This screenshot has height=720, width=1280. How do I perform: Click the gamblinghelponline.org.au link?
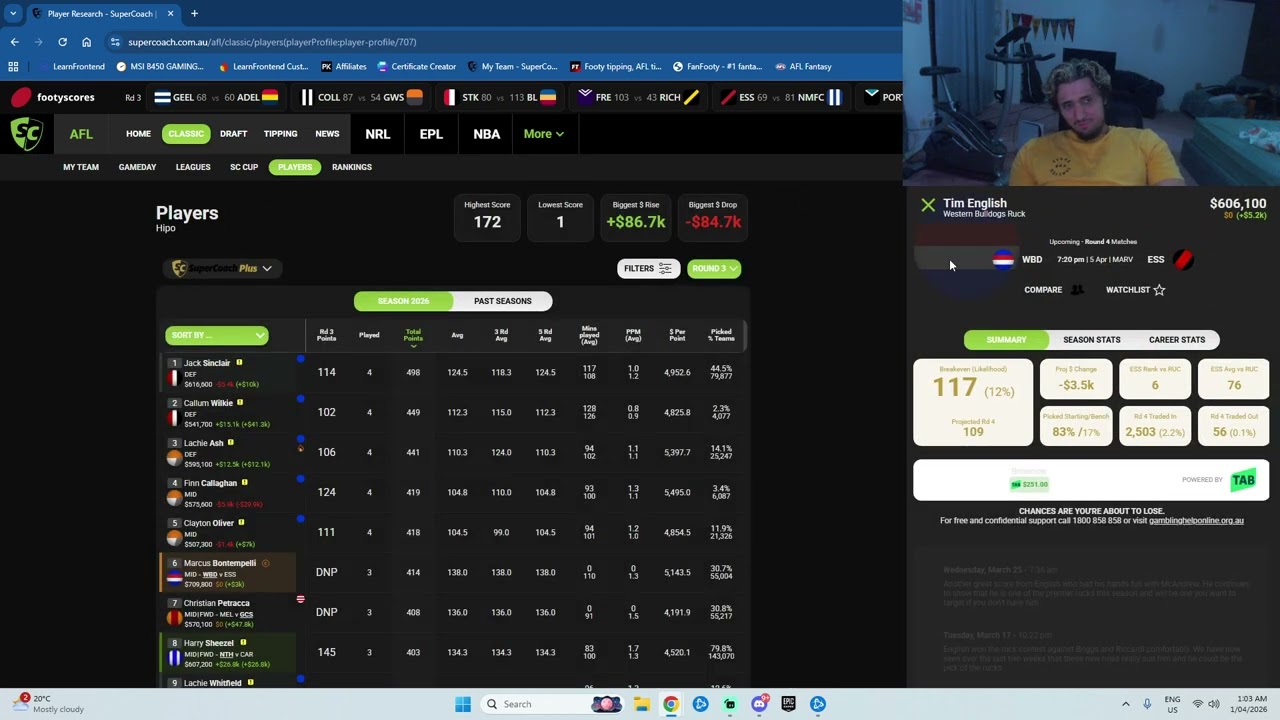click(1196, 520)
